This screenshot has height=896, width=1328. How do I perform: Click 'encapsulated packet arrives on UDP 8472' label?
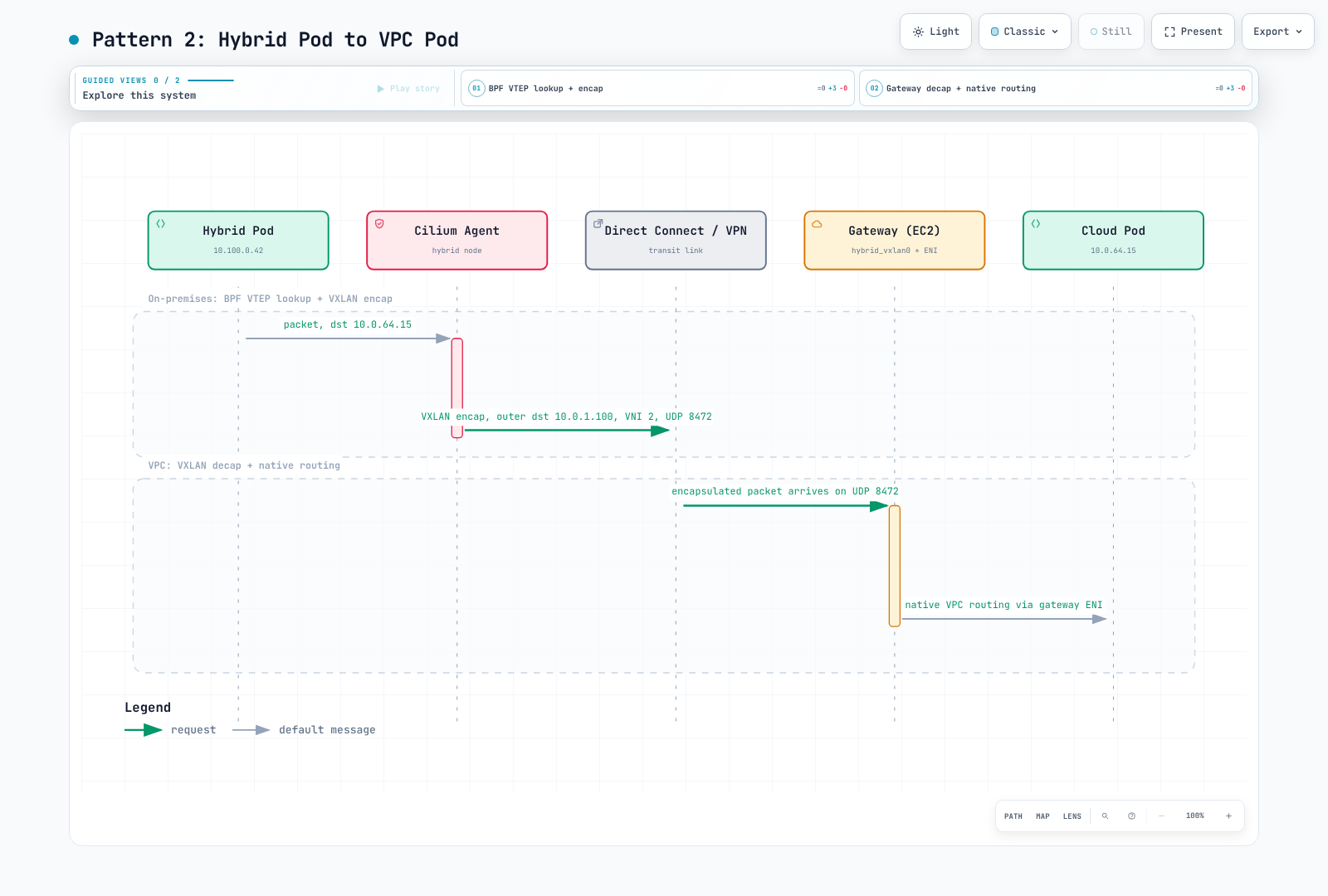[x=785, y=491]
